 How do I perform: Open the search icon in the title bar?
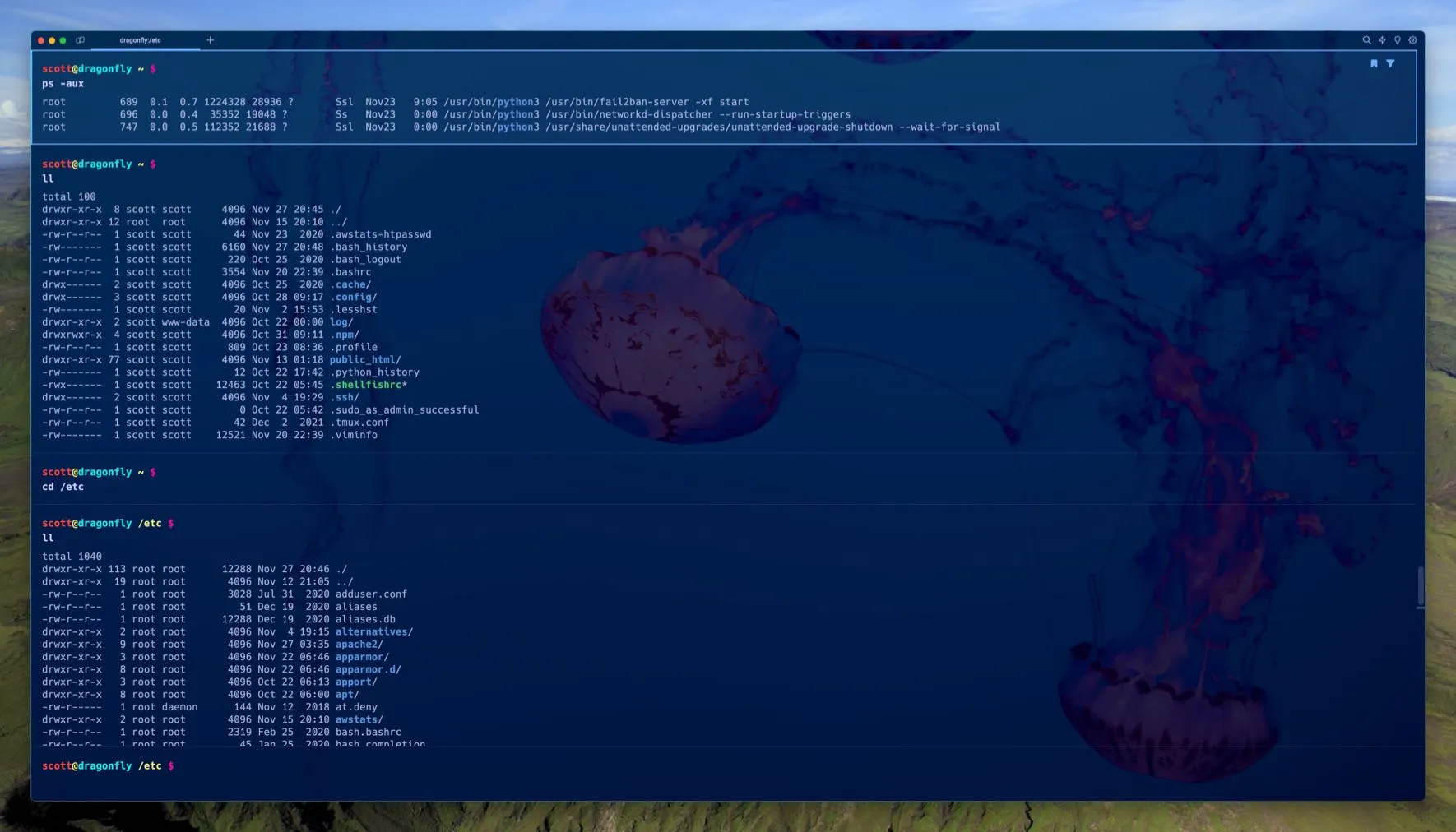click(1366, 40)
